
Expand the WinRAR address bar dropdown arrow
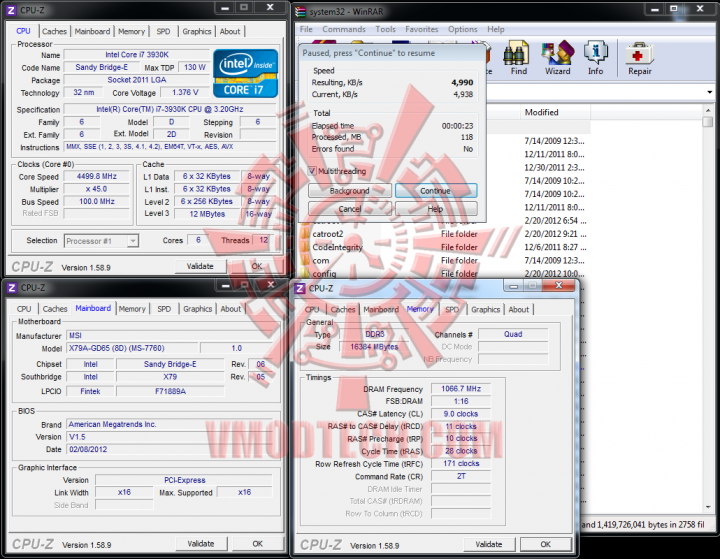[x=709, y=92]
